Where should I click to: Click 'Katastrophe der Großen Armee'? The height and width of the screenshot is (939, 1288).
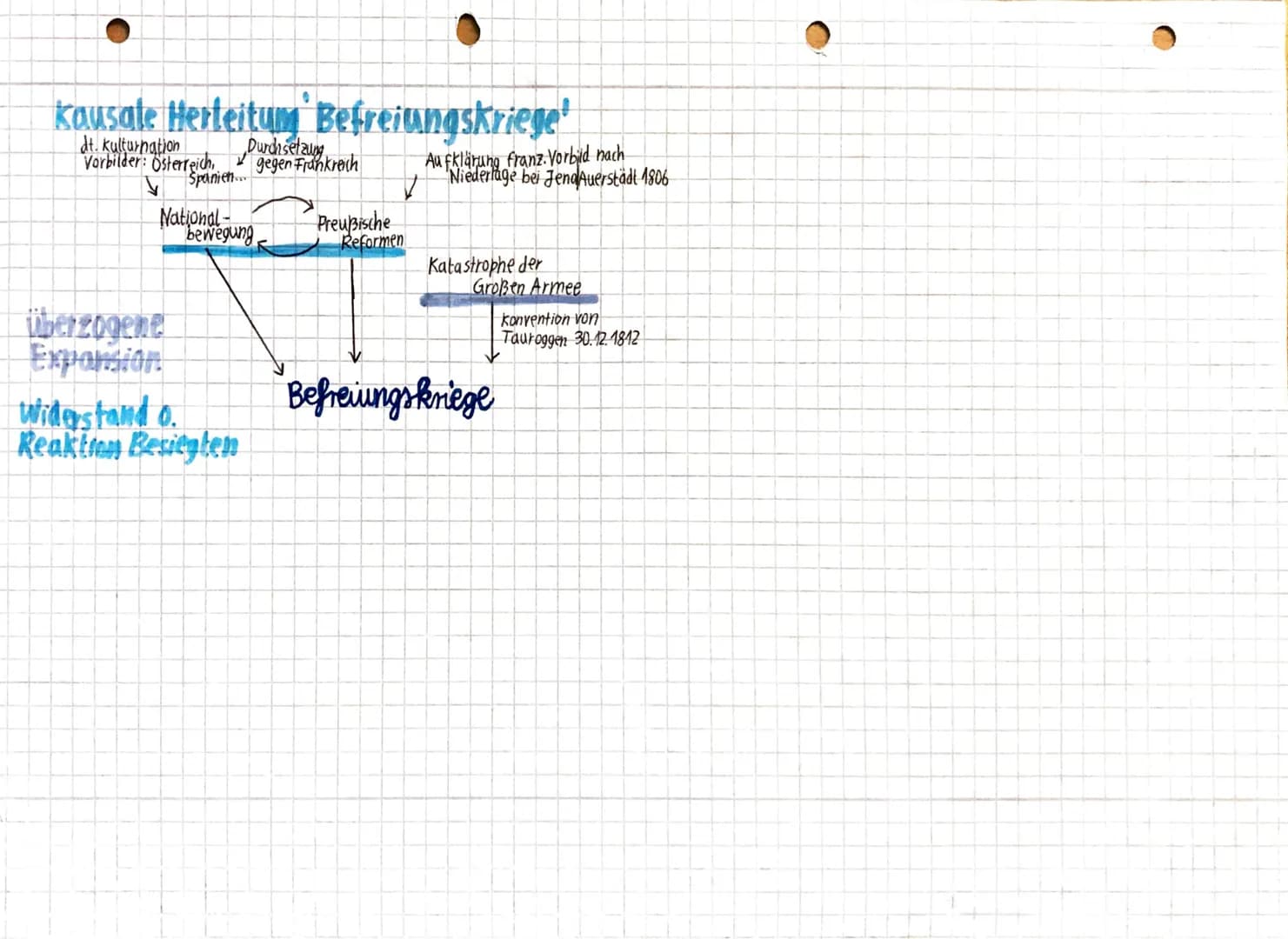(x=504, y=276)
